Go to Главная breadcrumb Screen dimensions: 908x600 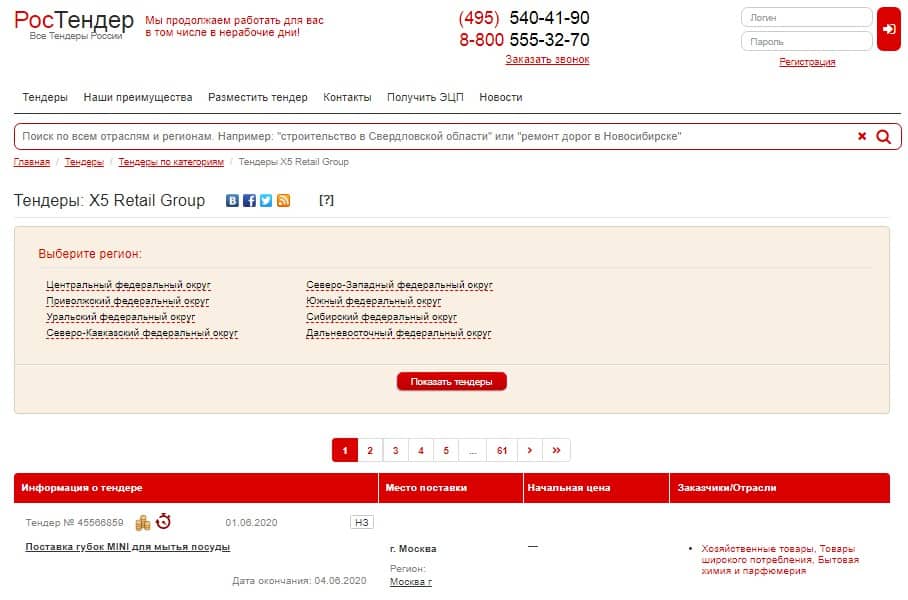coord(32,162)
